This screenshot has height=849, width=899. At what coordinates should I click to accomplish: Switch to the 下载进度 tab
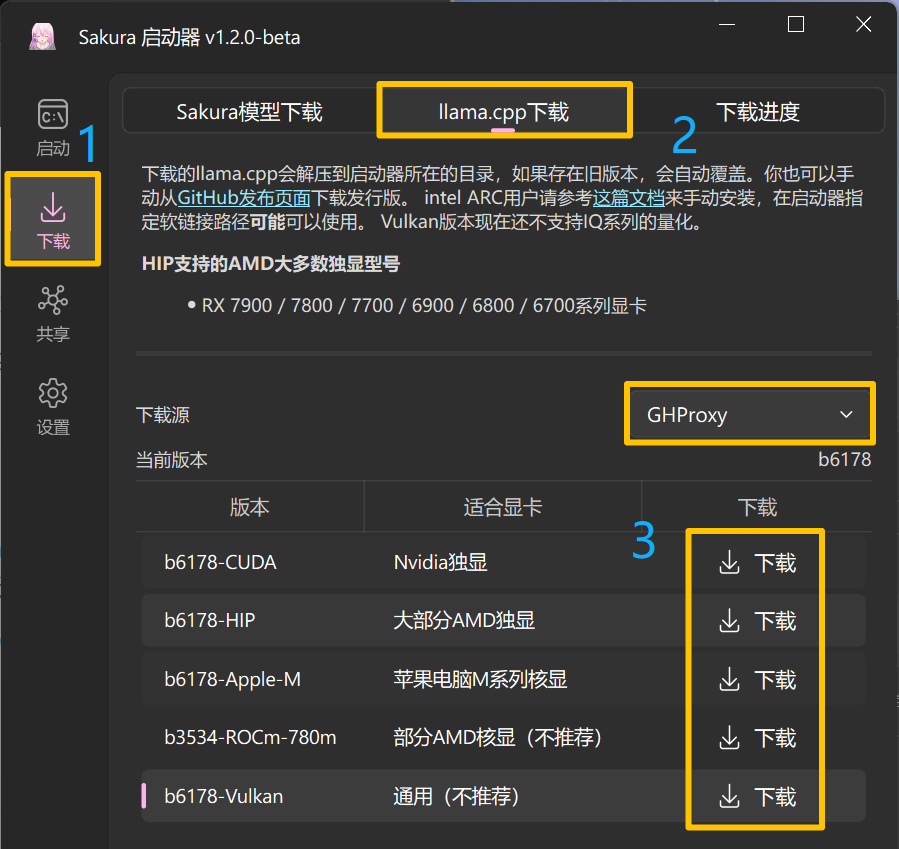point(758,111)
